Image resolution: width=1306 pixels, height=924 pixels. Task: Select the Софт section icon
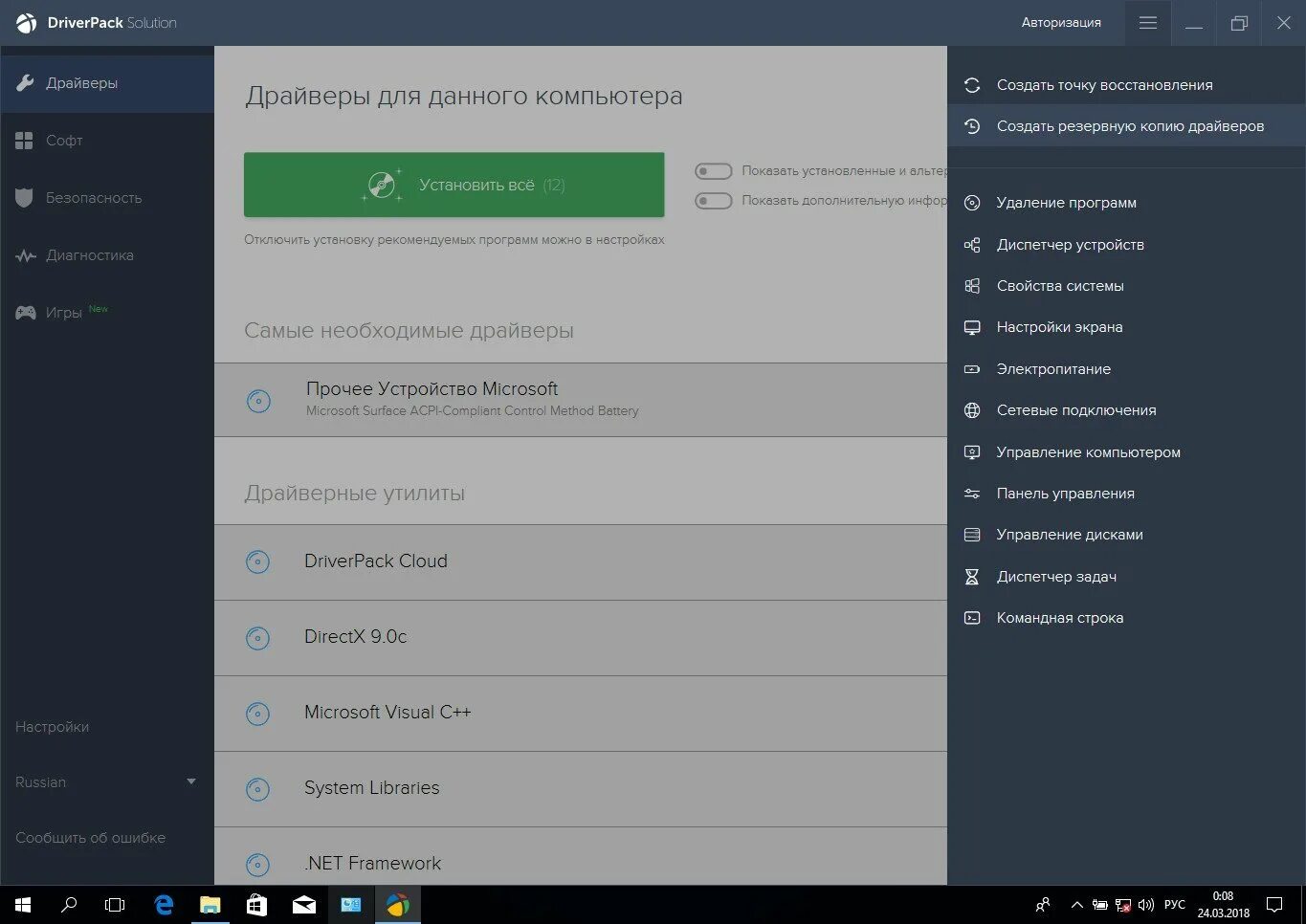pos(24,141)
